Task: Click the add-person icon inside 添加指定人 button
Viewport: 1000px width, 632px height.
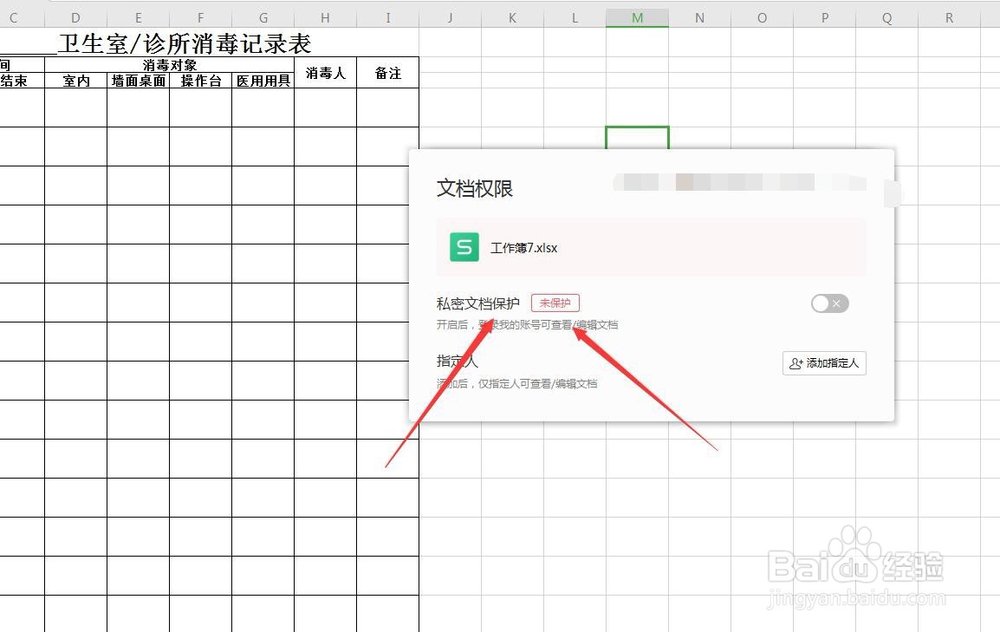Action: tap(795, 363)
